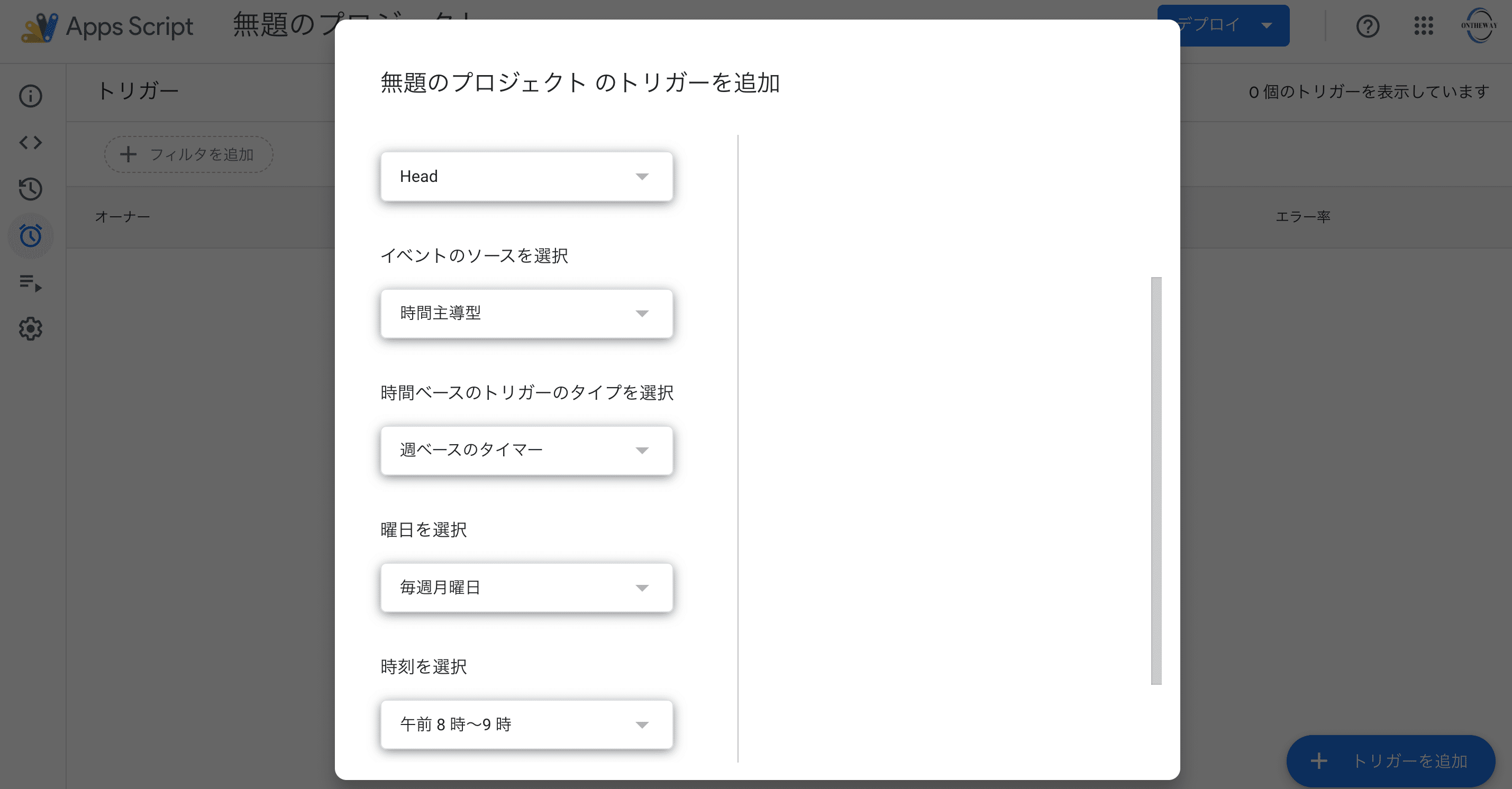Image resolution: width=1512 pixels, height=789 pixels.
Task: Click the エラー率 column header
Action: coord(1302,217)
